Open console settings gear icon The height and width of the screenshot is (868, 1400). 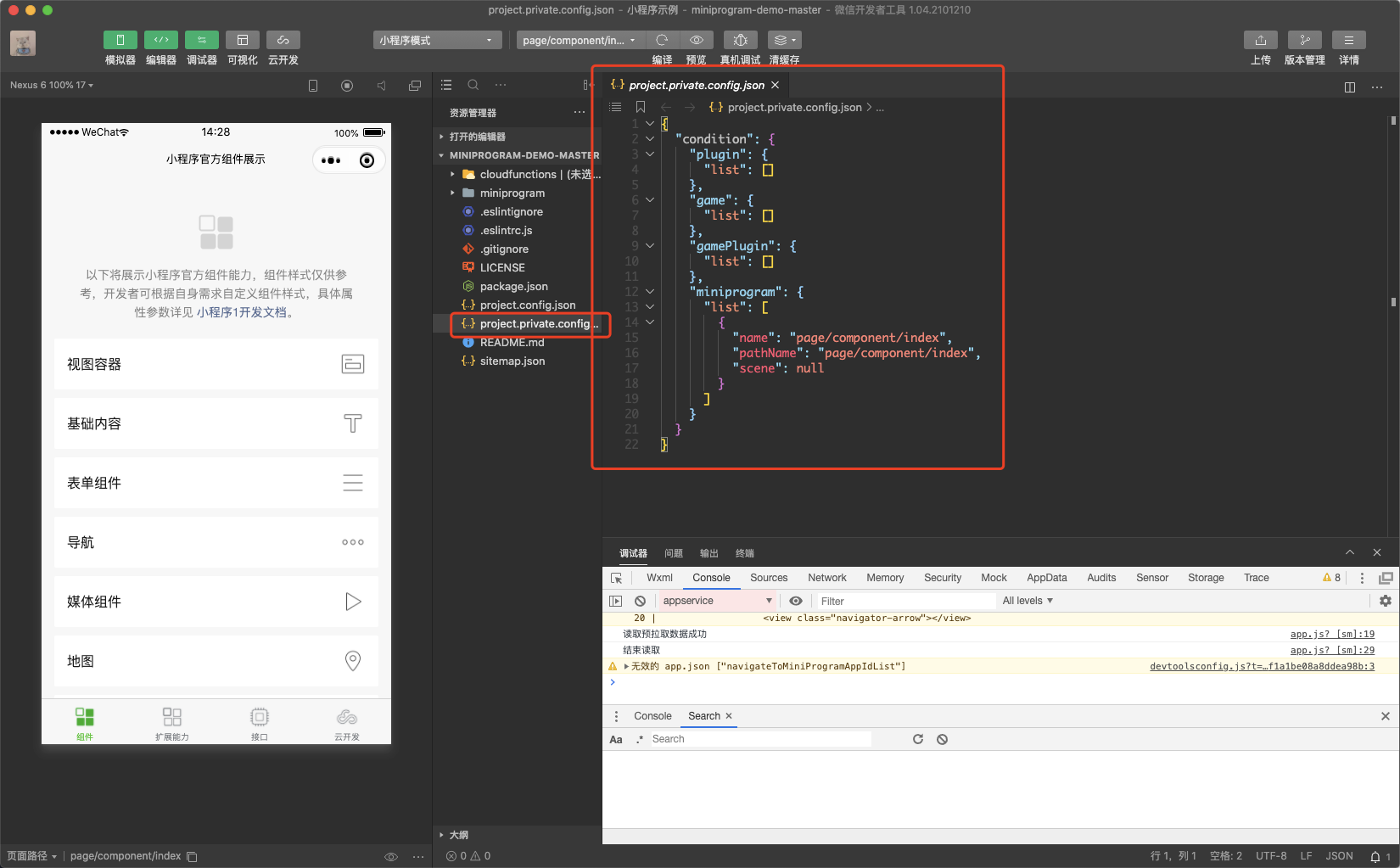click(x=1386, y=601)
